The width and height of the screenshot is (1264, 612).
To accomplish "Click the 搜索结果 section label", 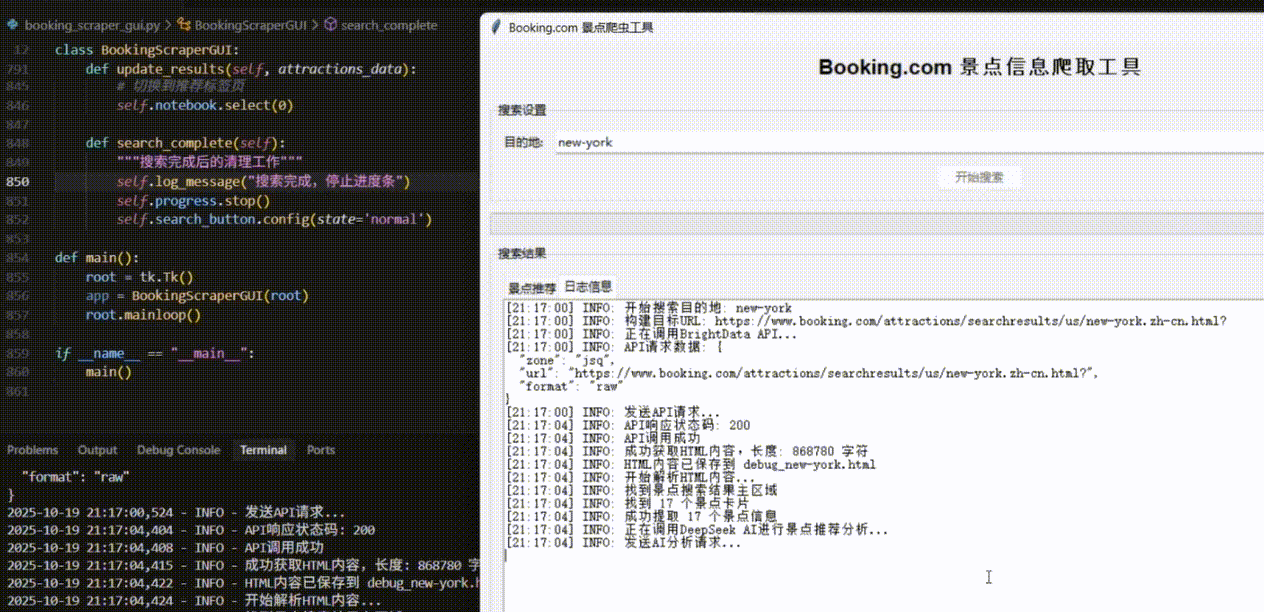I will (x=522, y=254).
